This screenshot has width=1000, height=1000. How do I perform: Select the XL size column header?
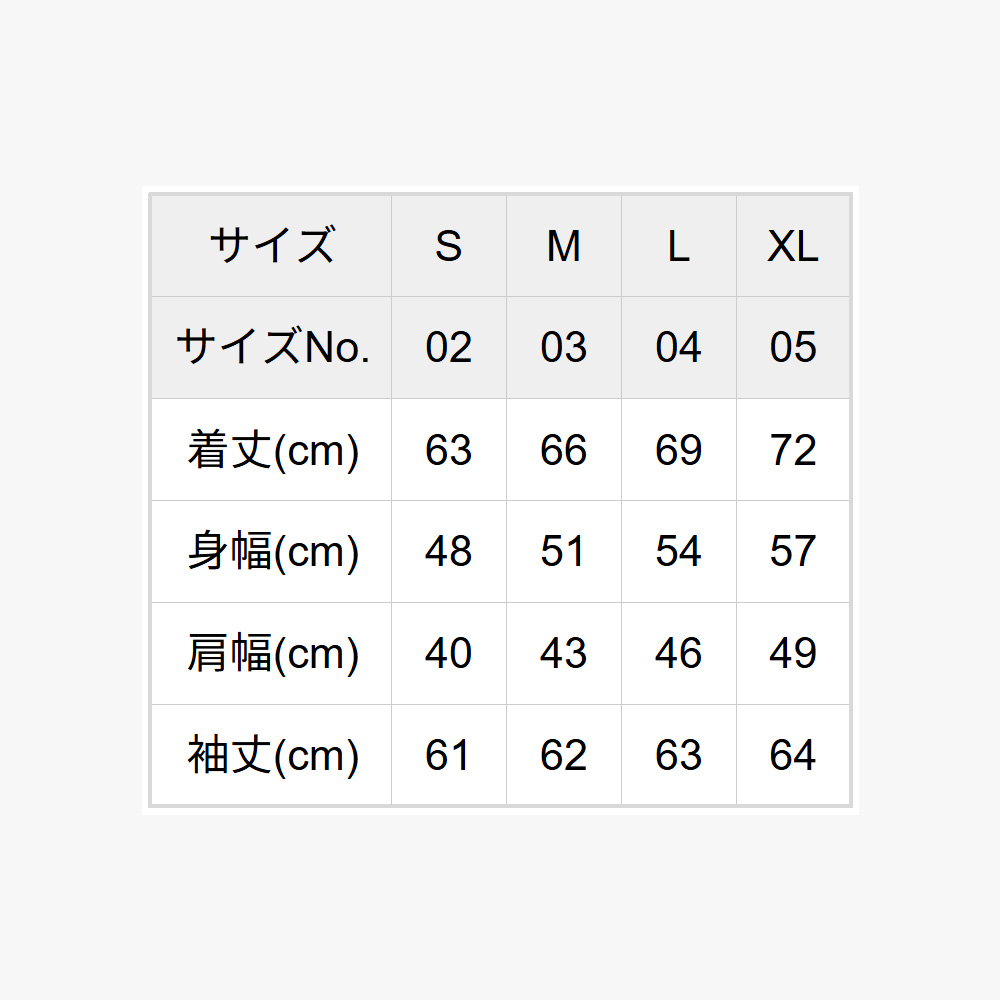click(793, 246)
